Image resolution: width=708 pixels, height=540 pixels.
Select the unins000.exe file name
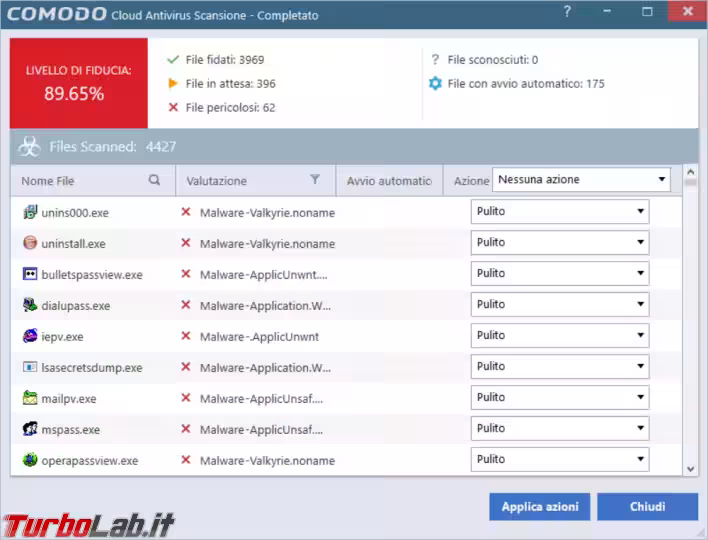pyautogui.click(x=75, y=213)
